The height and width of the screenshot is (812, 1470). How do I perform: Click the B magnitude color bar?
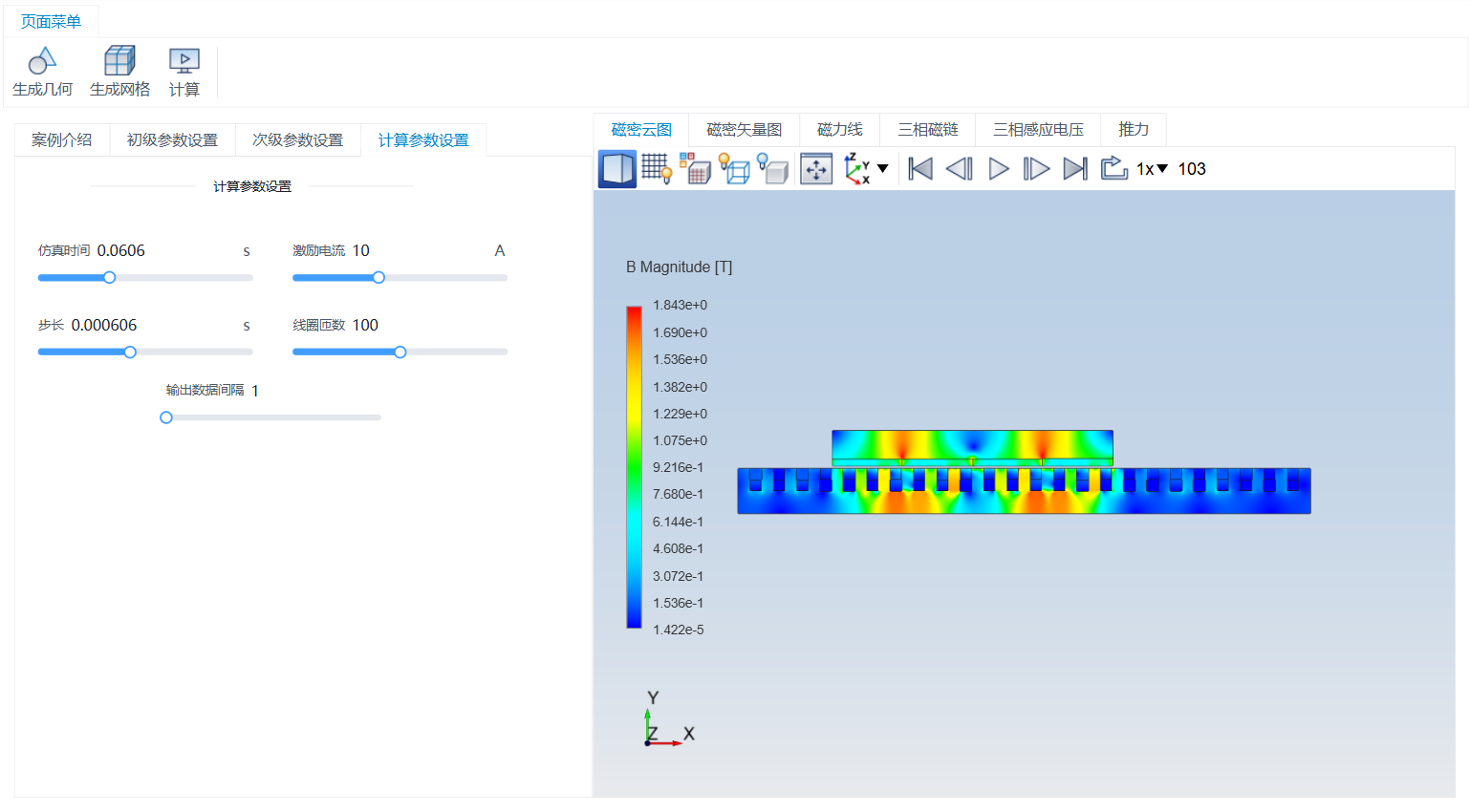(634, 467)
